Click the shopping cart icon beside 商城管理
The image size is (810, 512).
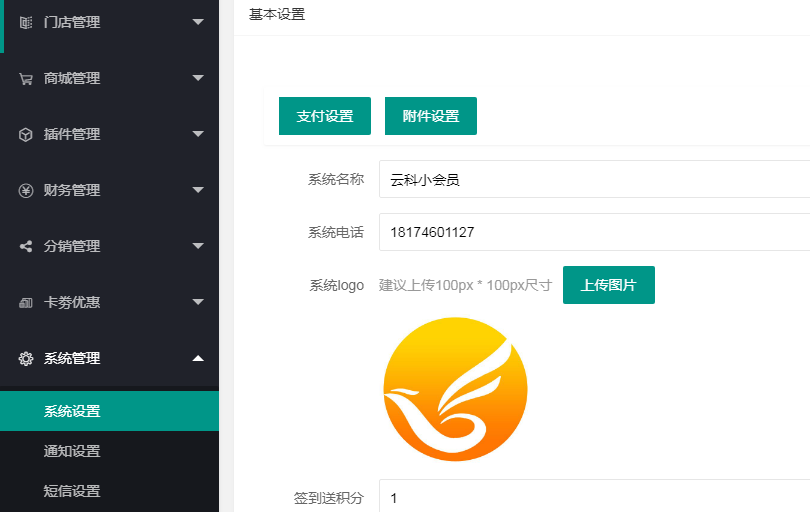point(26,79)
